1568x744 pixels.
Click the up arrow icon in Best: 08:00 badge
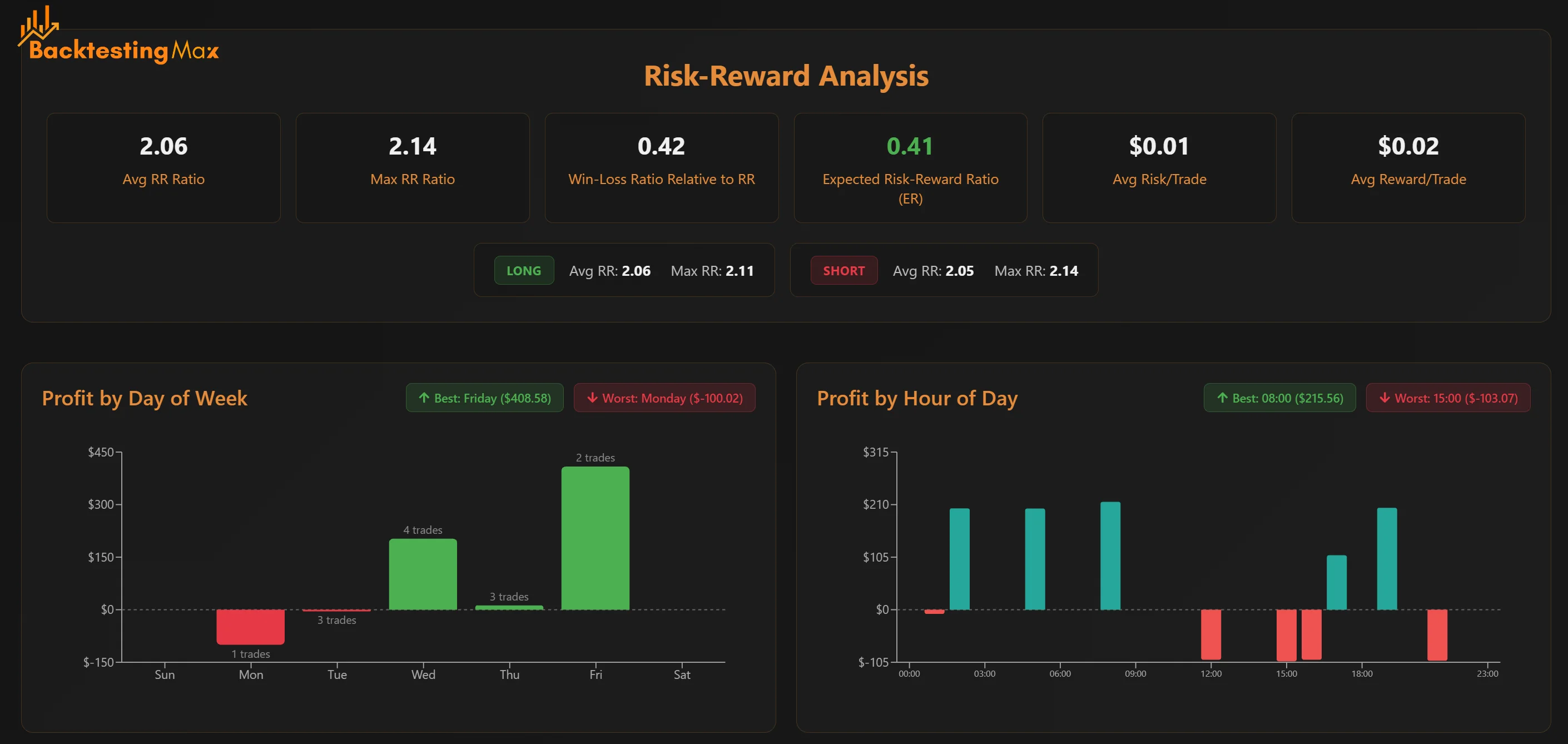pyautogui.click(x=1222, y=398)
